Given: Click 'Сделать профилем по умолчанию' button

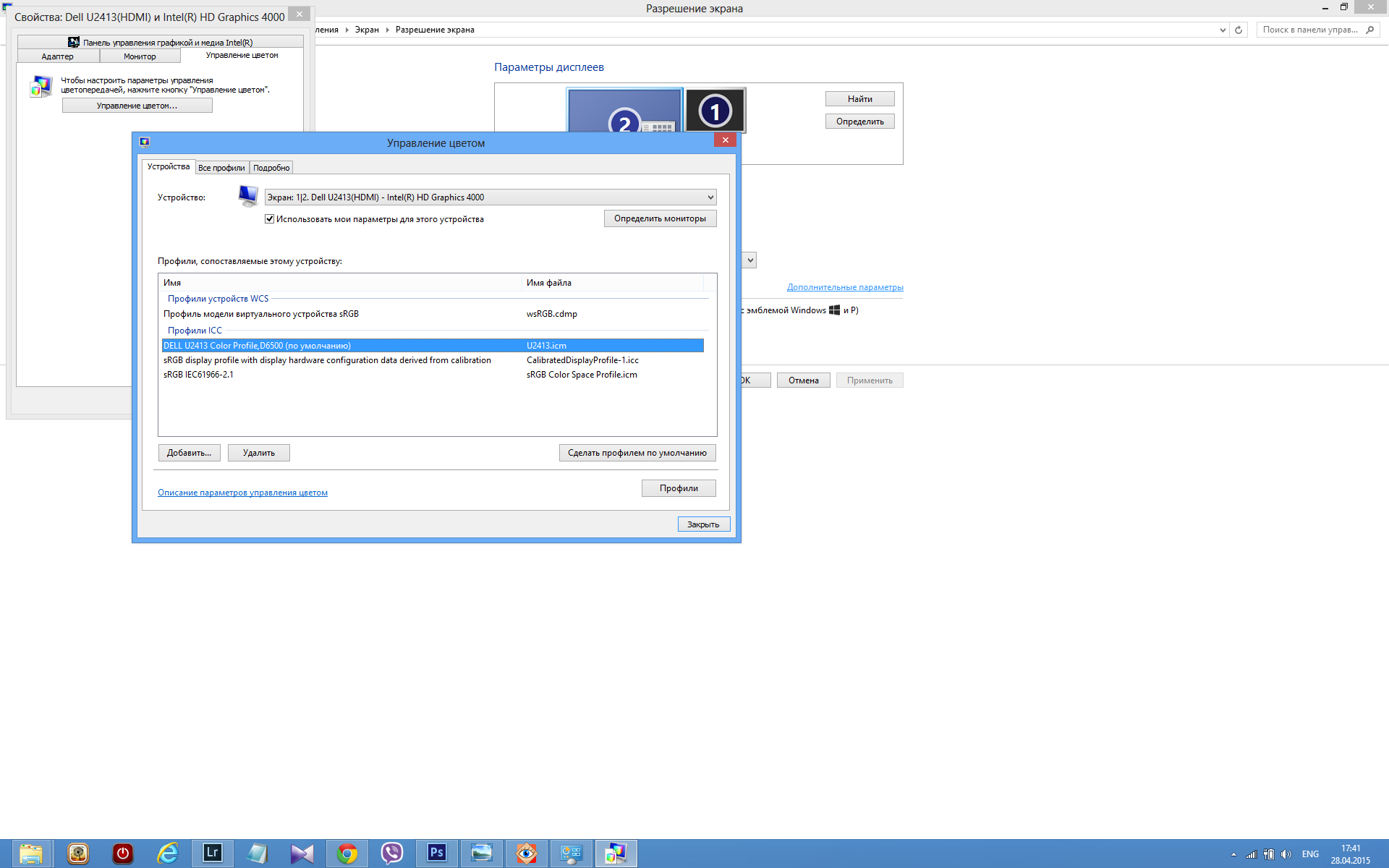Looking at the screenshot, I should (x=637, y=453).
